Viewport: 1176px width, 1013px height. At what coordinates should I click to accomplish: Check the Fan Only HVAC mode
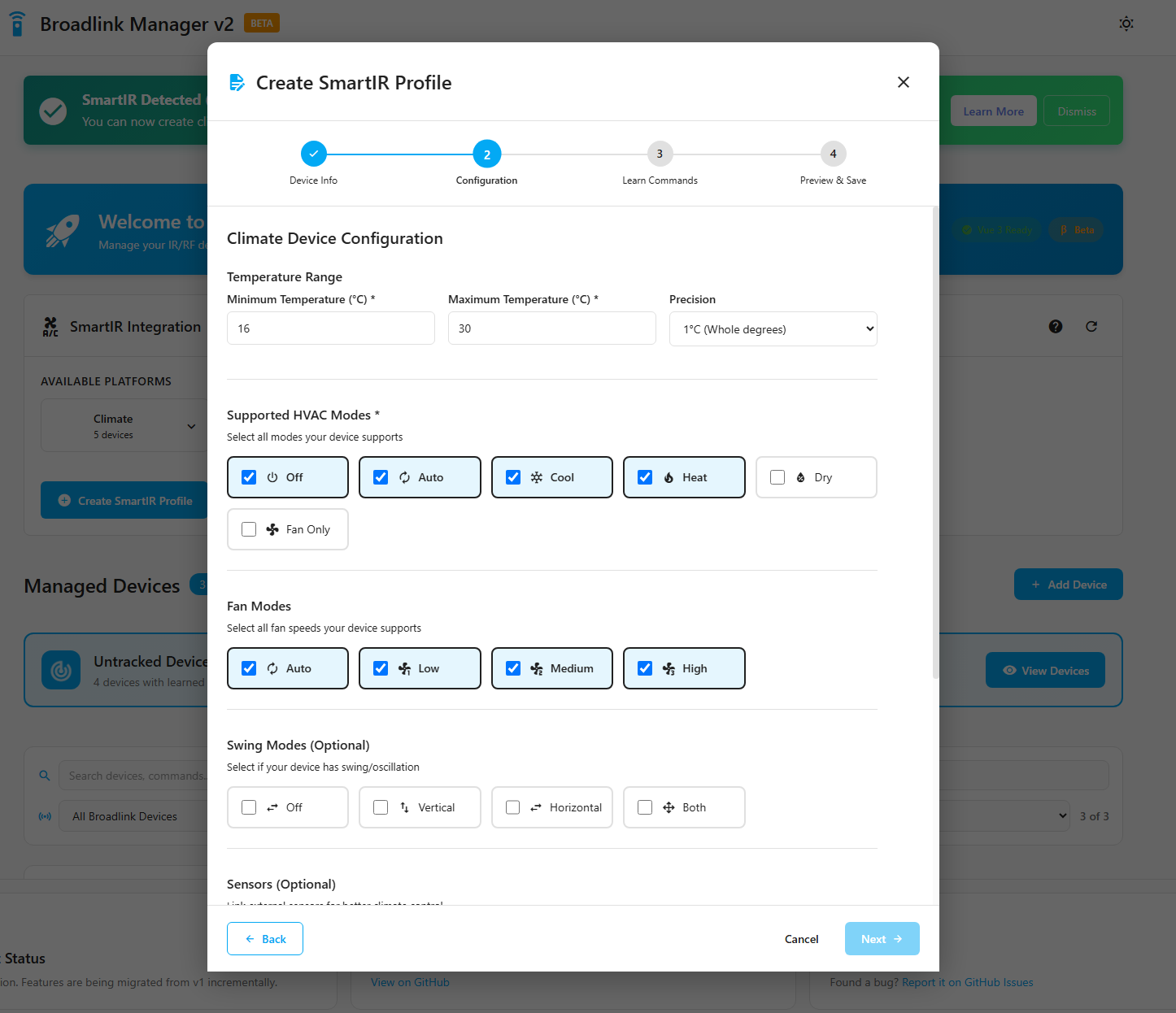pos(249,529)
